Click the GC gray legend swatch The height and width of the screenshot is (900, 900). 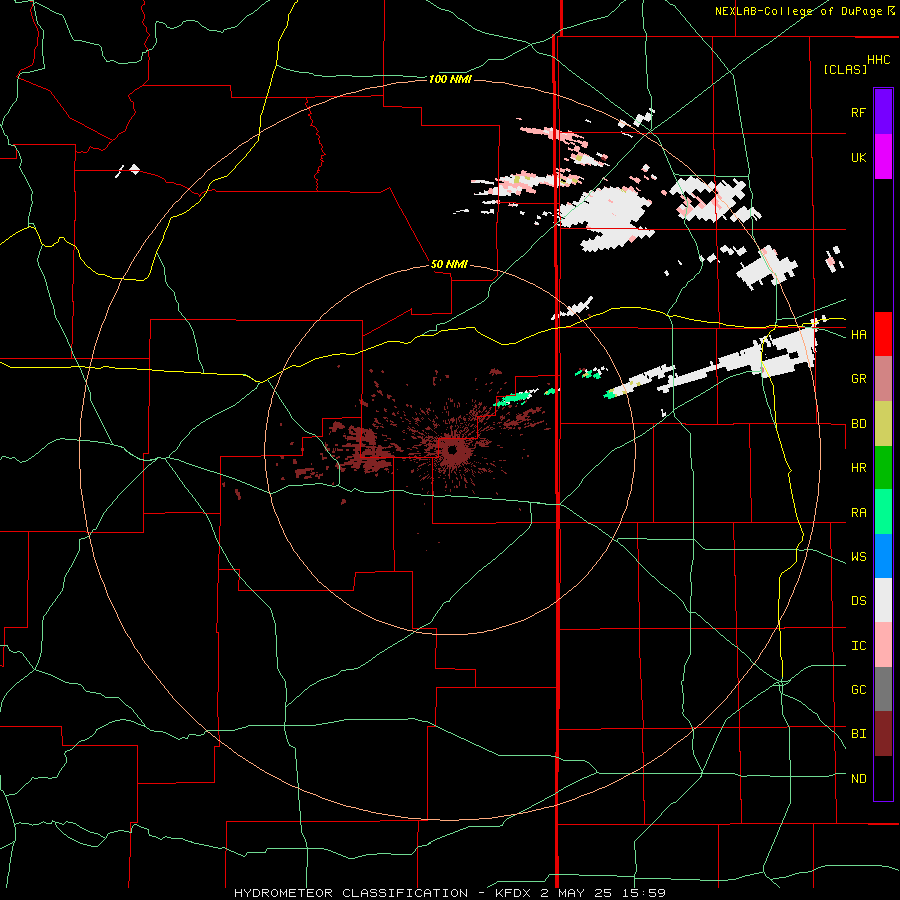[883, 689]
